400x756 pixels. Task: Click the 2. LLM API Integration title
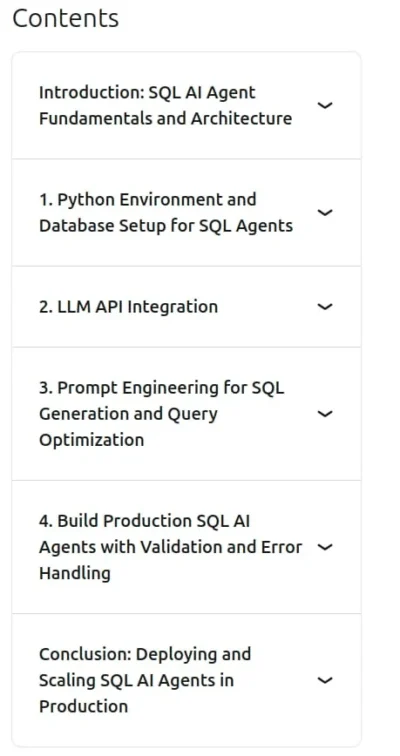pyautogui.click(x=128, y=307)
